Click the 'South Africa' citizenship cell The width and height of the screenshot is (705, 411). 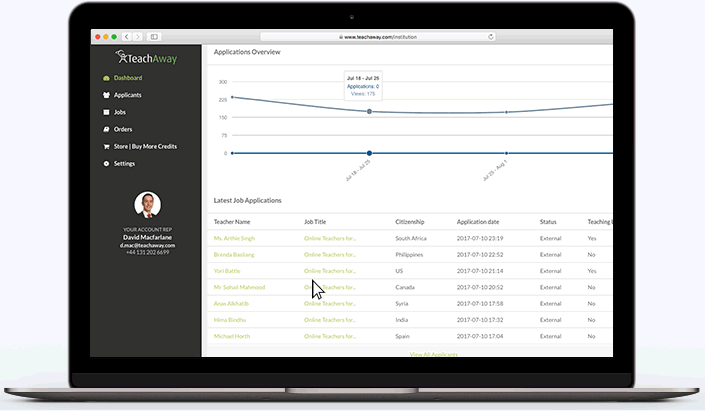[x=411, y=238]
